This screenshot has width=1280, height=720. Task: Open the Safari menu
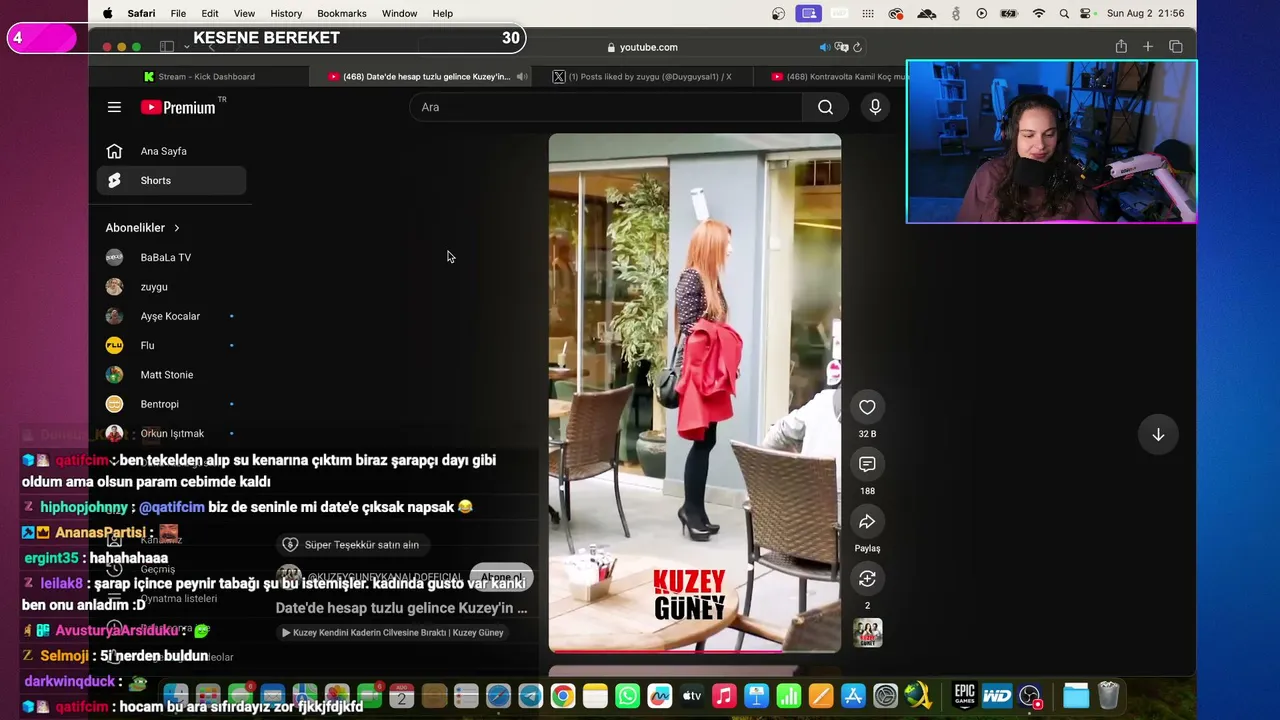coord(141,13)
